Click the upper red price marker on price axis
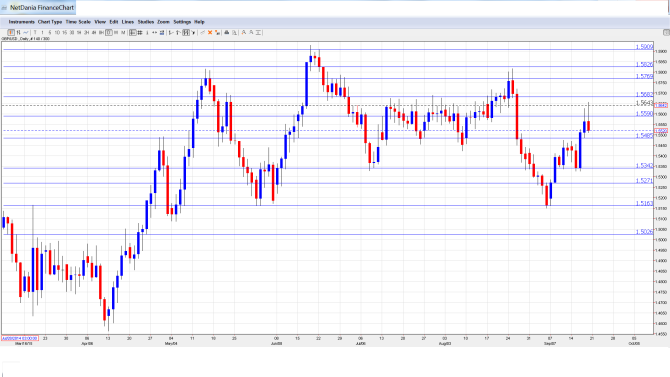 click(x=661, y=105)
